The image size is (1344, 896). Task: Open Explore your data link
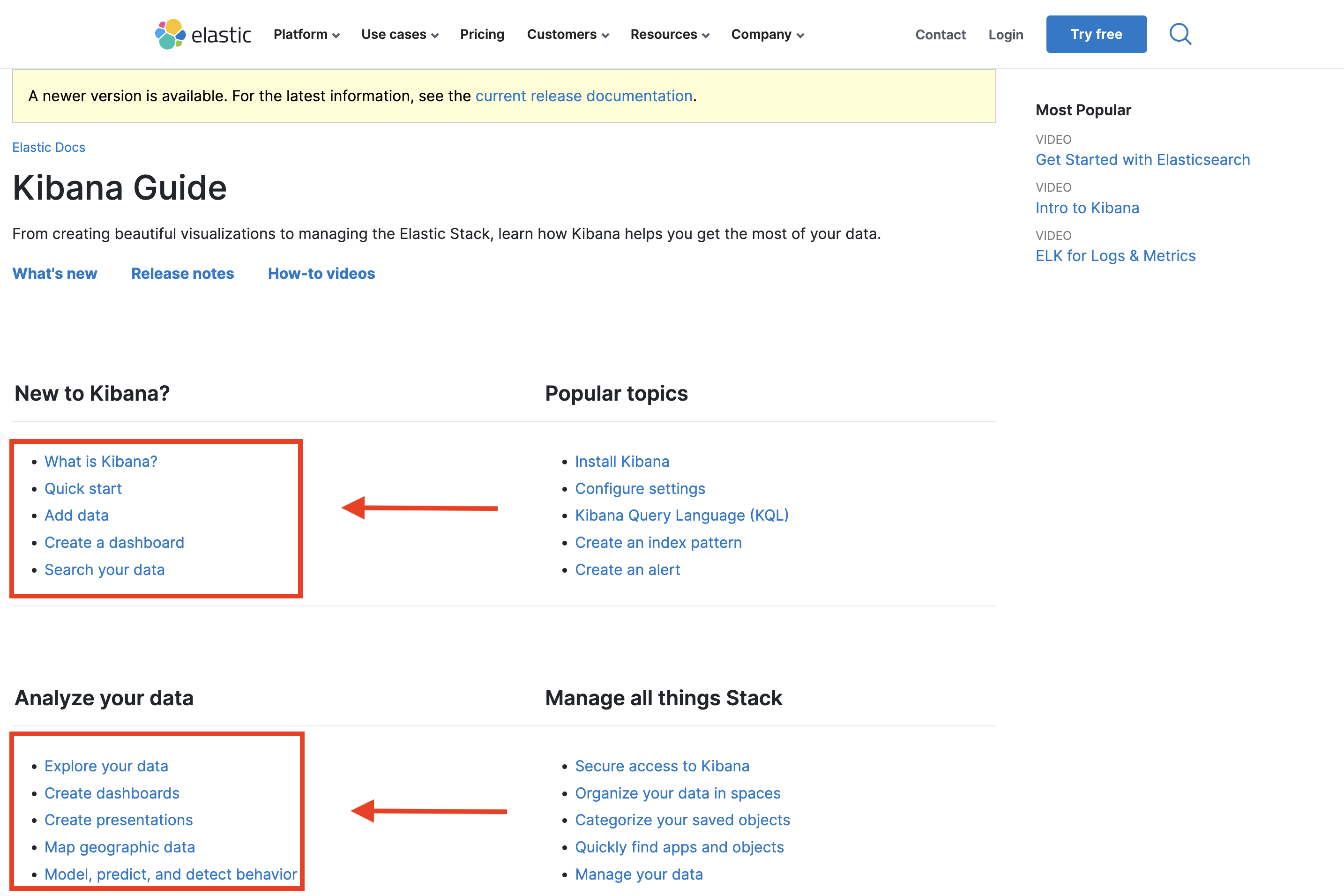point(106,766)
